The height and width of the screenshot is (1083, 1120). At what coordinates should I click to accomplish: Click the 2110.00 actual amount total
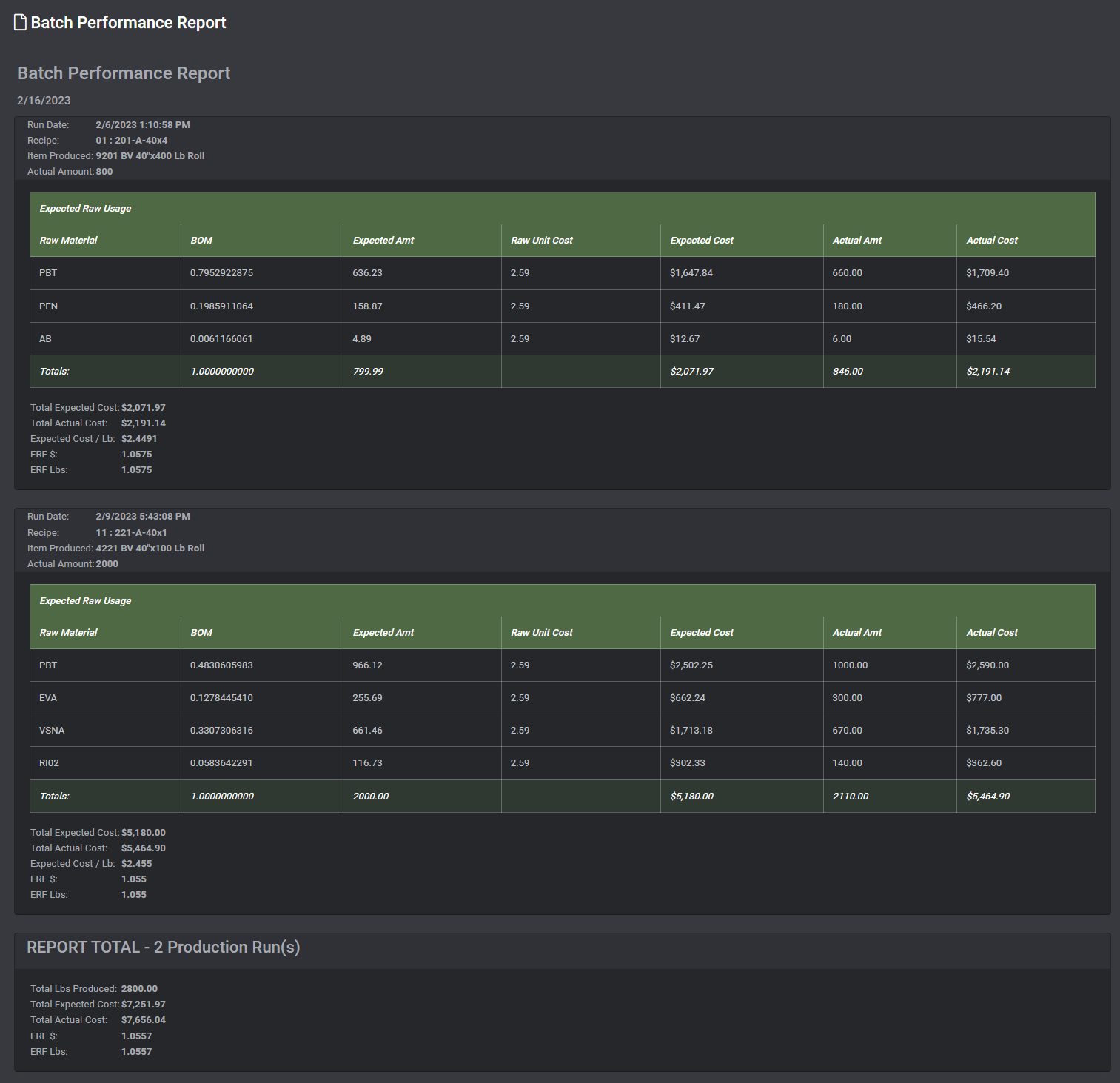(x=850, y=797)
